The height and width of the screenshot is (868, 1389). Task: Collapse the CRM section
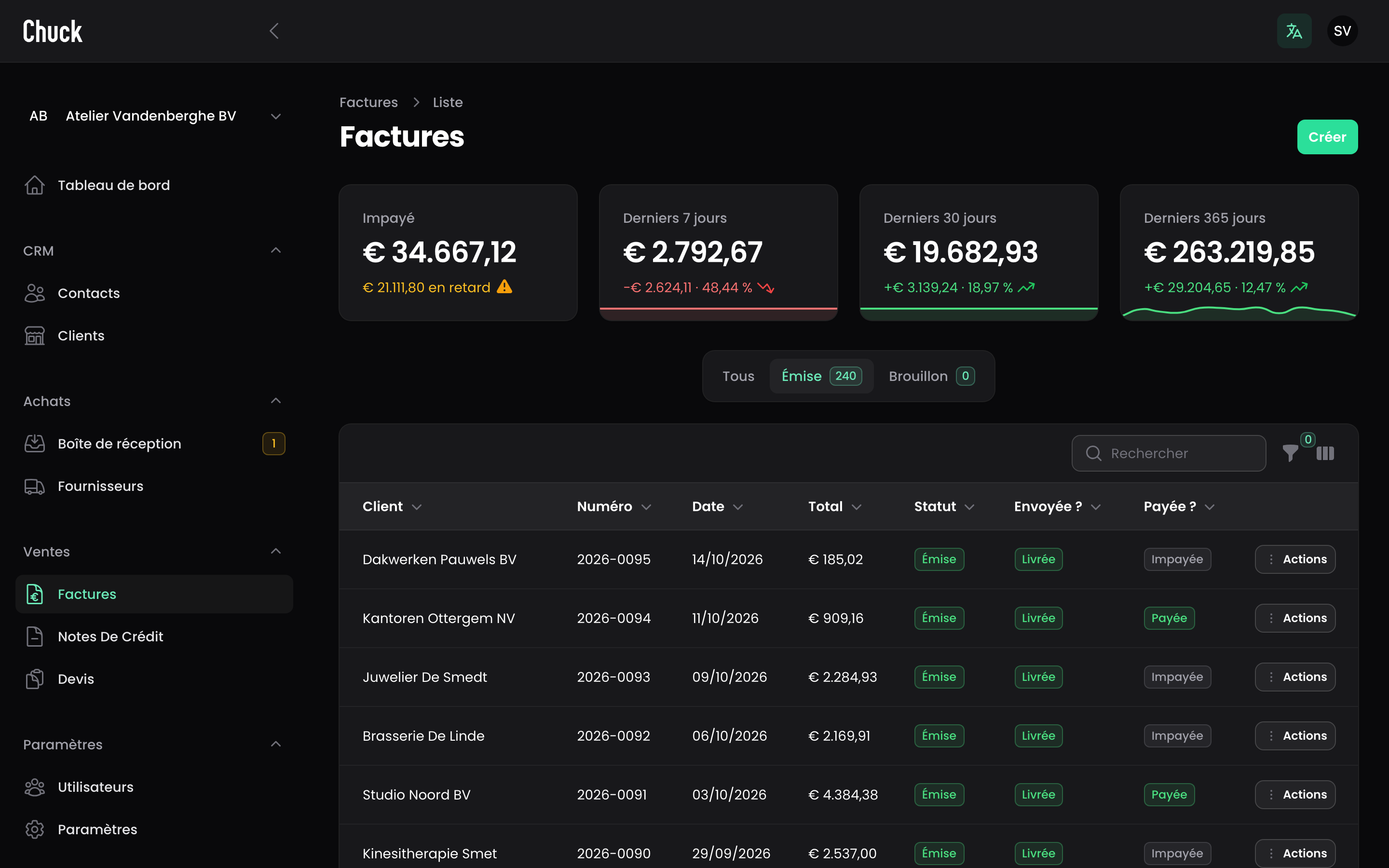pyautogui.click(x=275, y=250)
